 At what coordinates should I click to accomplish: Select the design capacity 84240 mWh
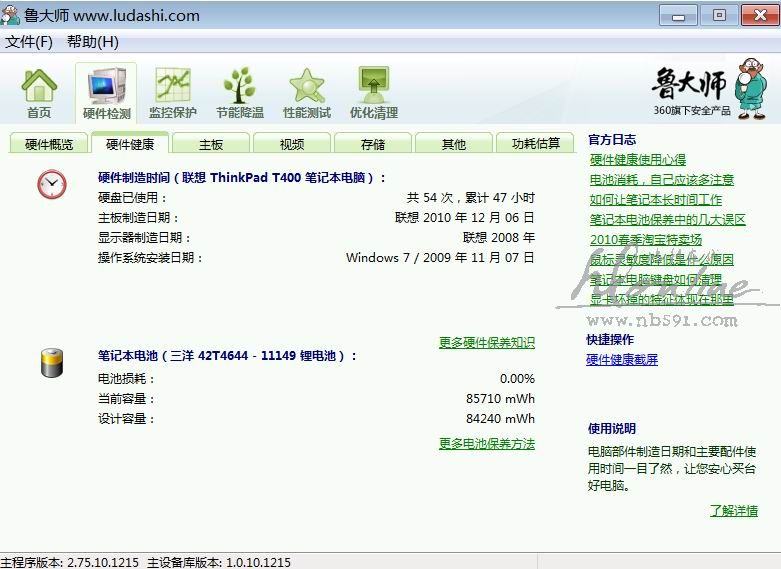500,419
